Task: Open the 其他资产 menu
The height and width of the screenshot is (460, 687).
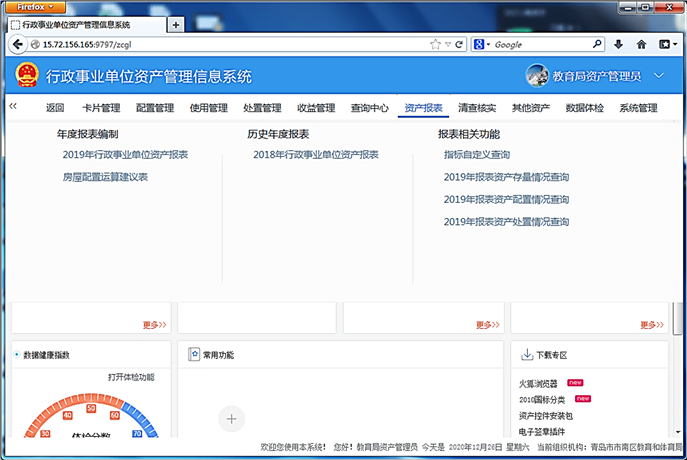Action: pyautogui.click(x=531, y=108)
